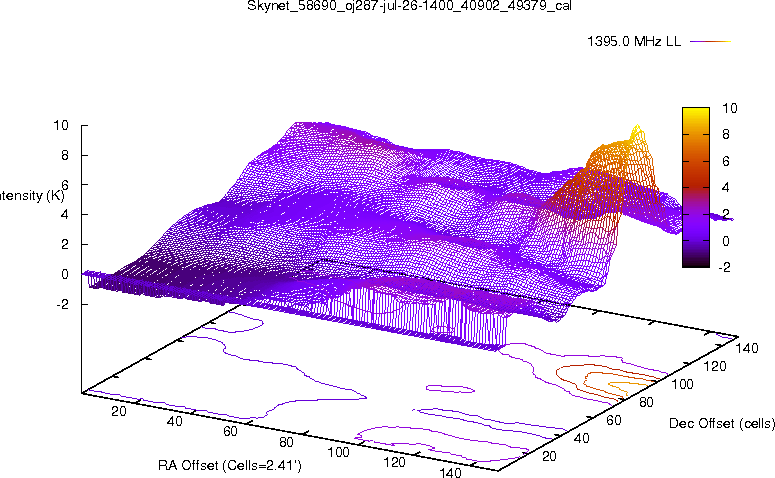Click the 140 tick on the RA Offset axis
The height and width of the screenshot is (478, 775).
point(450,472)
